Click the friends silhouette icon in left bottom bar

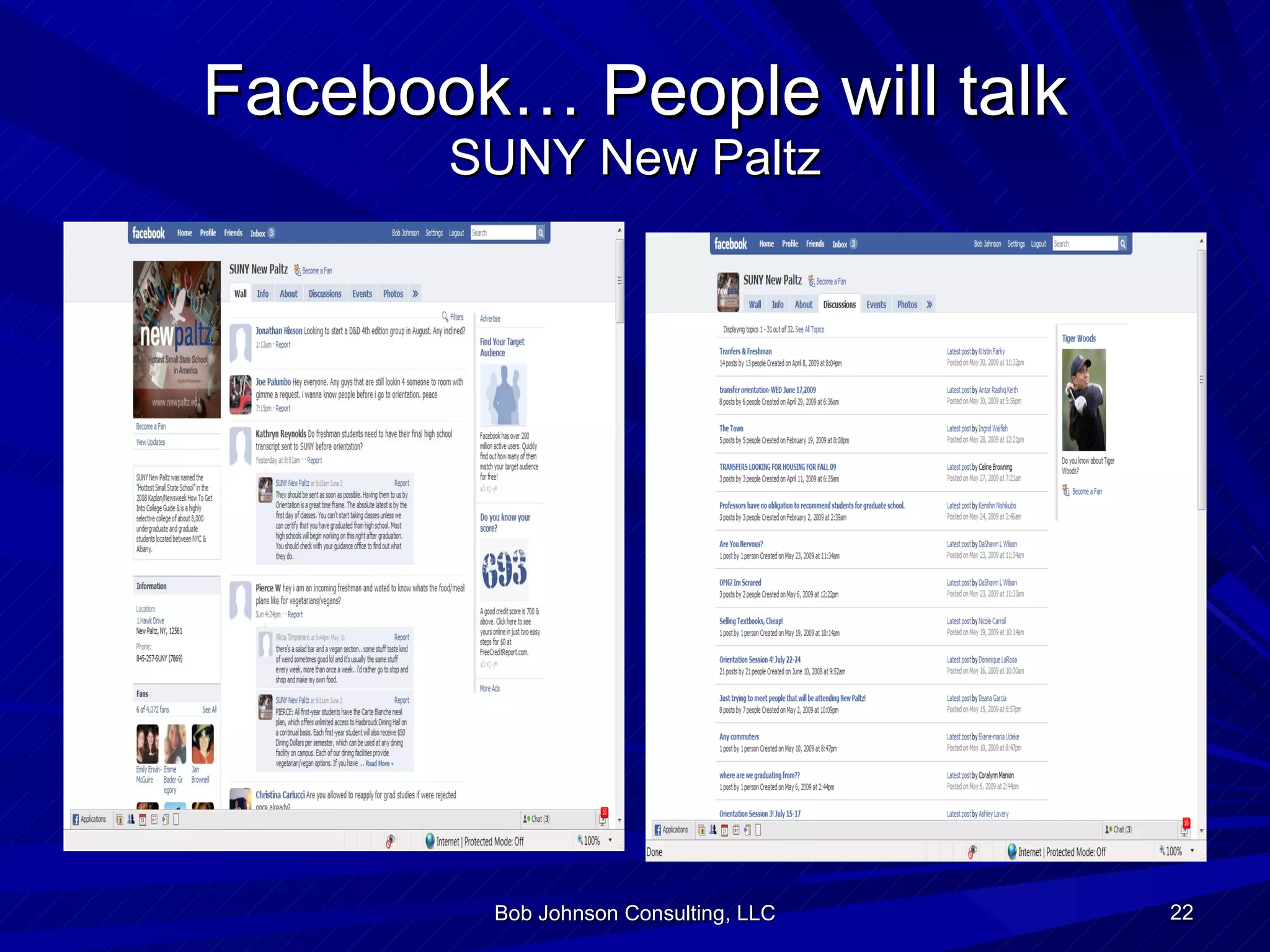click(131, 819)
